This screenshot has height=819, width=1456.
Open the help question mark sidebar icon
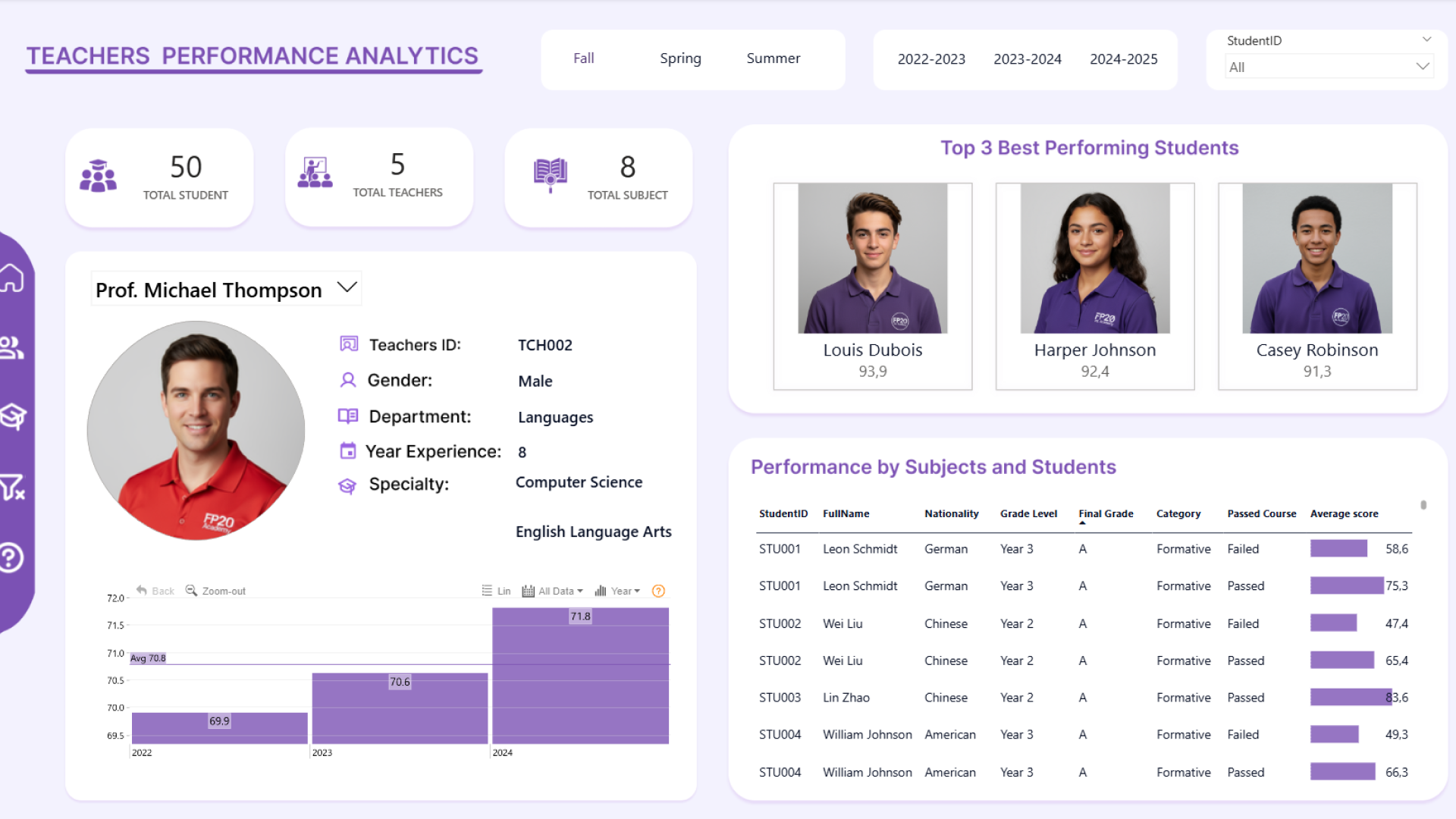point(11,558)
